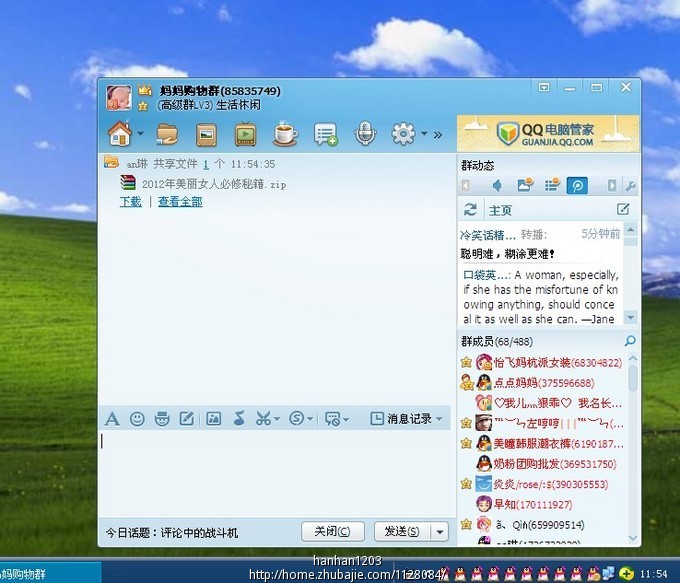
Task: Select member 美瞳韩服潮衣裤
Action: tap(541, 443)
